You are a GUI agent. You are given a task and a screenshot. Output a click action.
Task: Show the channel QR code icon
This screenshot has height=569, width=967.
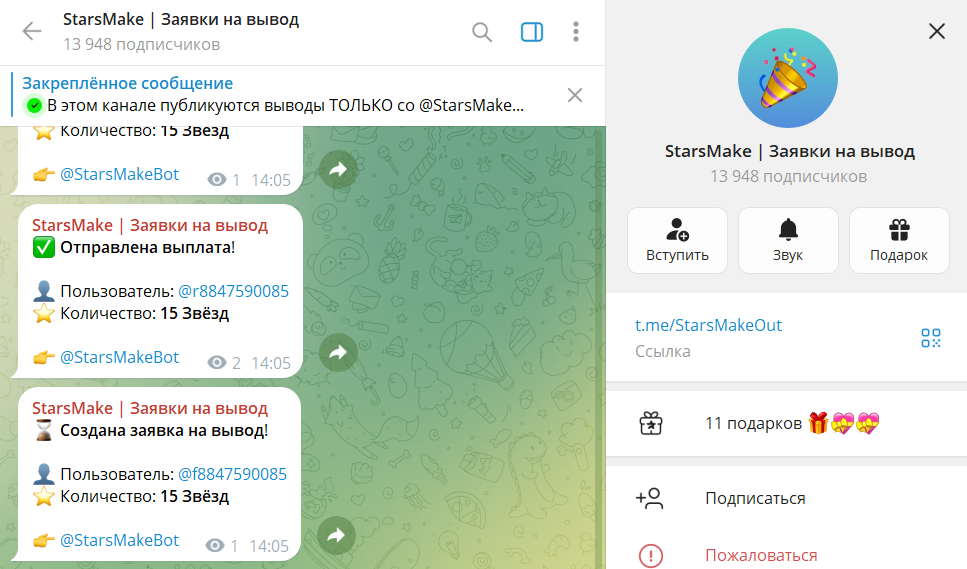[x=931, y=338]
